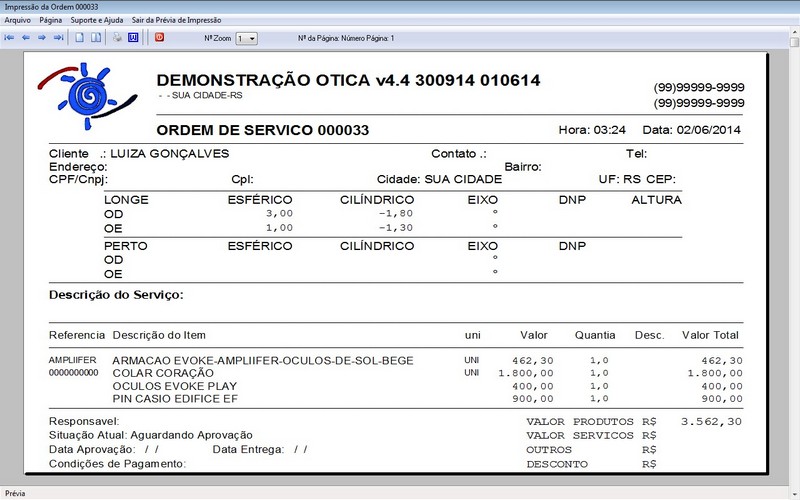Click the OE cilíndrico value -1,30
The width and height of the screenshot is (800, 500).
395,228
